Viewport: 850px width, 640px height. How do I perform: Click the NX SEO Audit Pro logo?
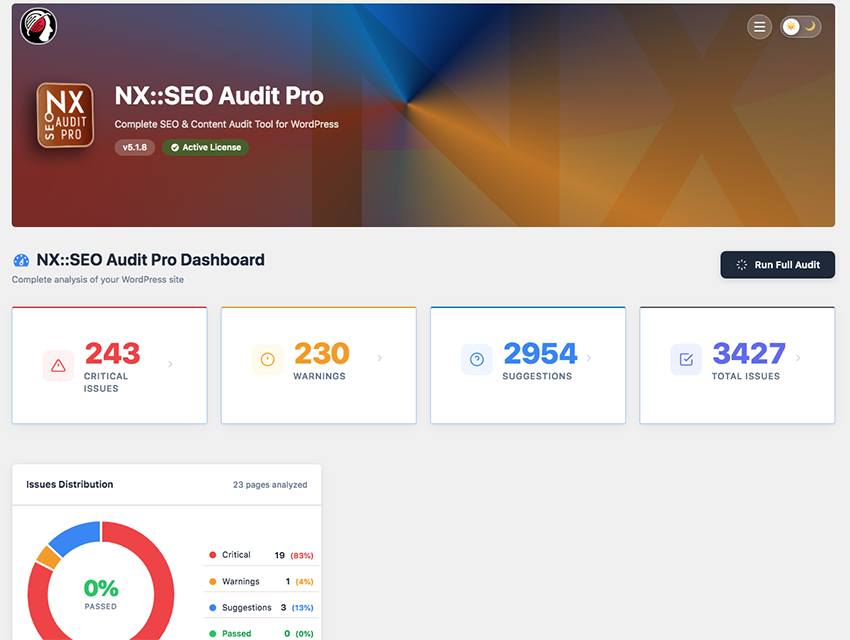(x=65, y=115)
